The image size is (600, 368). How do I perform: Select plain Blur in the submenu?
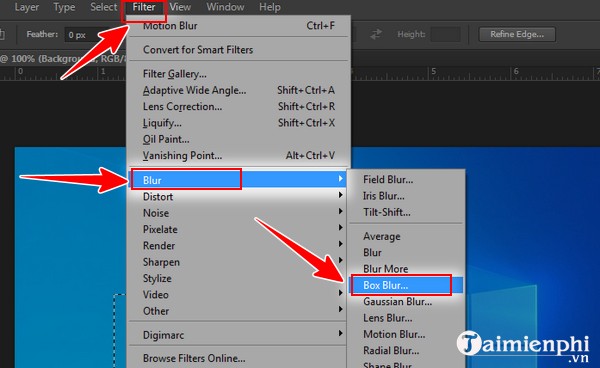tap(406, 253)
